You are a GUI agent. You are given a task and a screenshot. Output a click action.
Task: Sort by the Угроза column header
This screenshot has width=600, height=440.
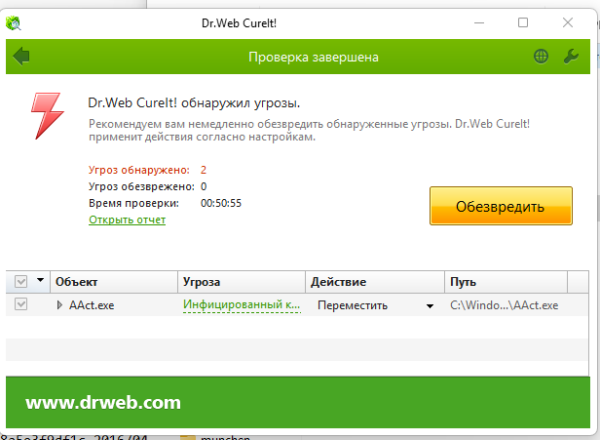[241, 282]
